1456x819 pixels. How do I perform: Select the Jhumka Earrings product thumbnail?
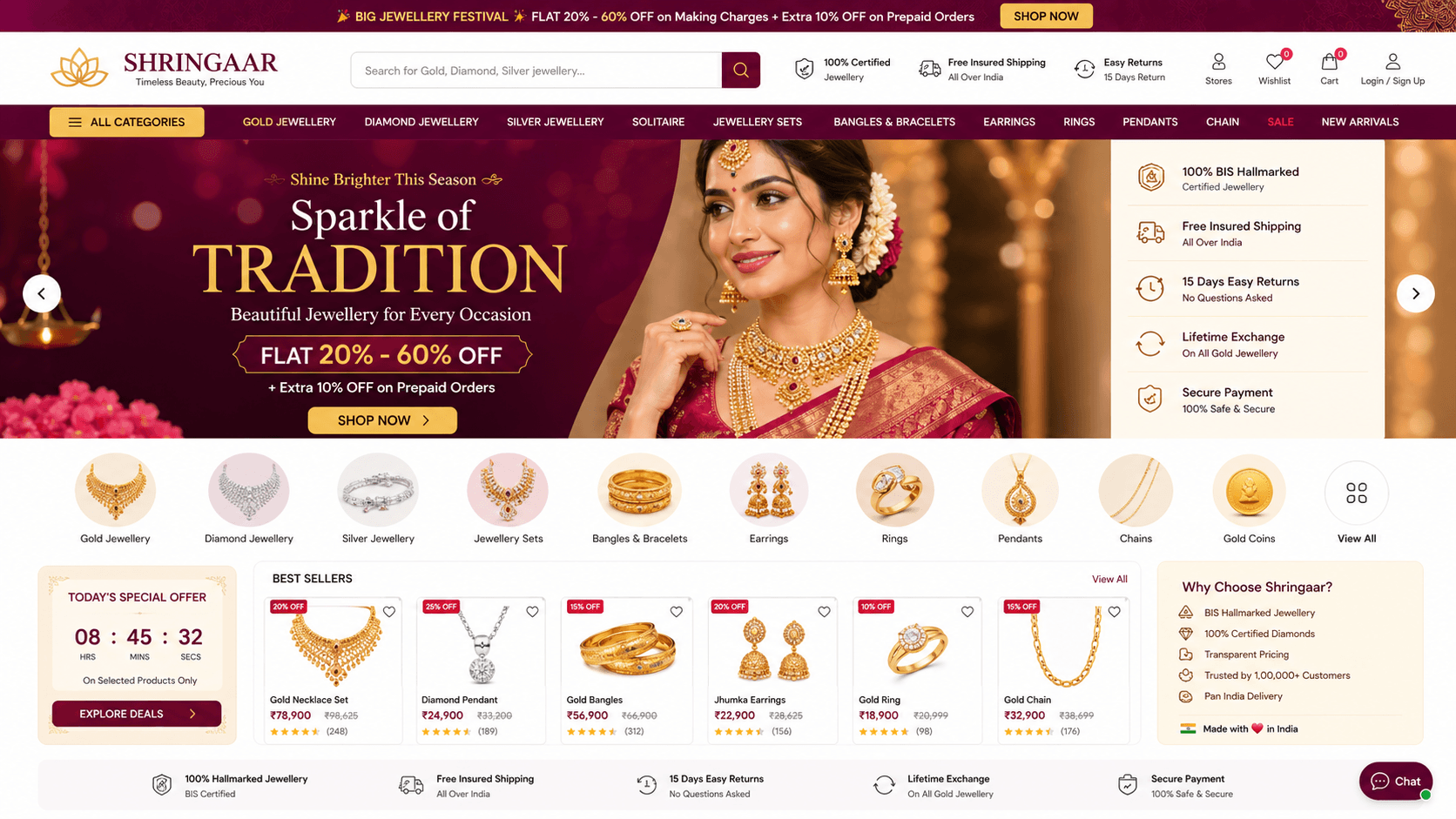[x=772, y=647]
